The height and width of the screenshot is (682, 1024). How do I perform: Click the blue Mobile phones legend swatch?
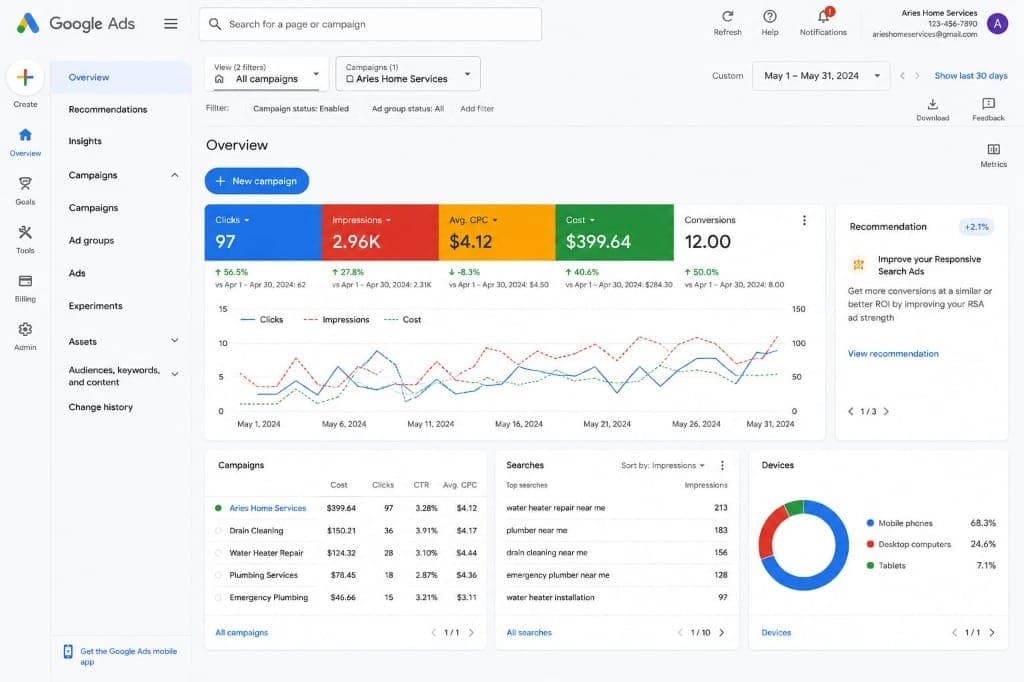pyautogui.click(x=870, y=523)
